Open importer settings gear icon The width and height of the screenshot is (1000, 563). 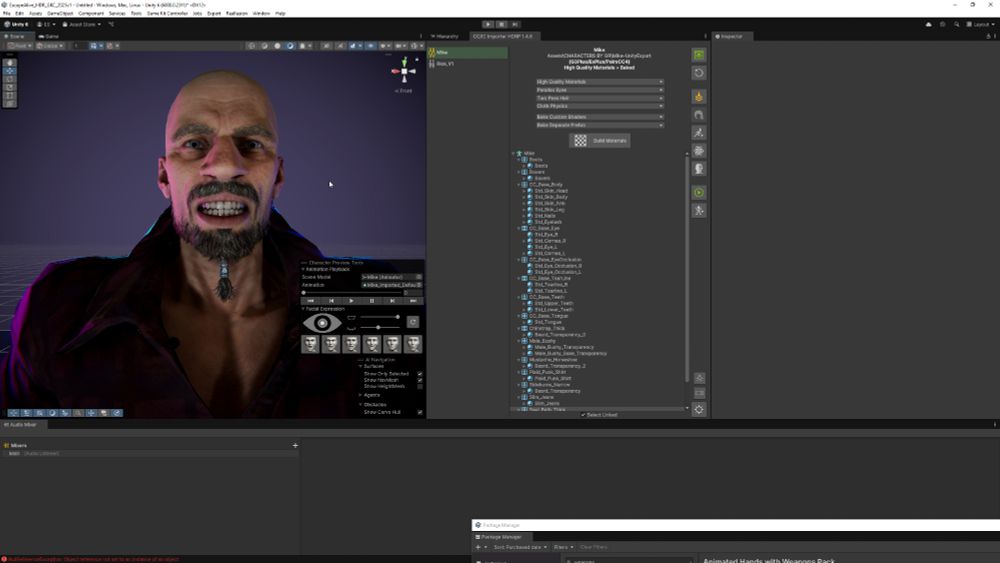pos(699,409)
